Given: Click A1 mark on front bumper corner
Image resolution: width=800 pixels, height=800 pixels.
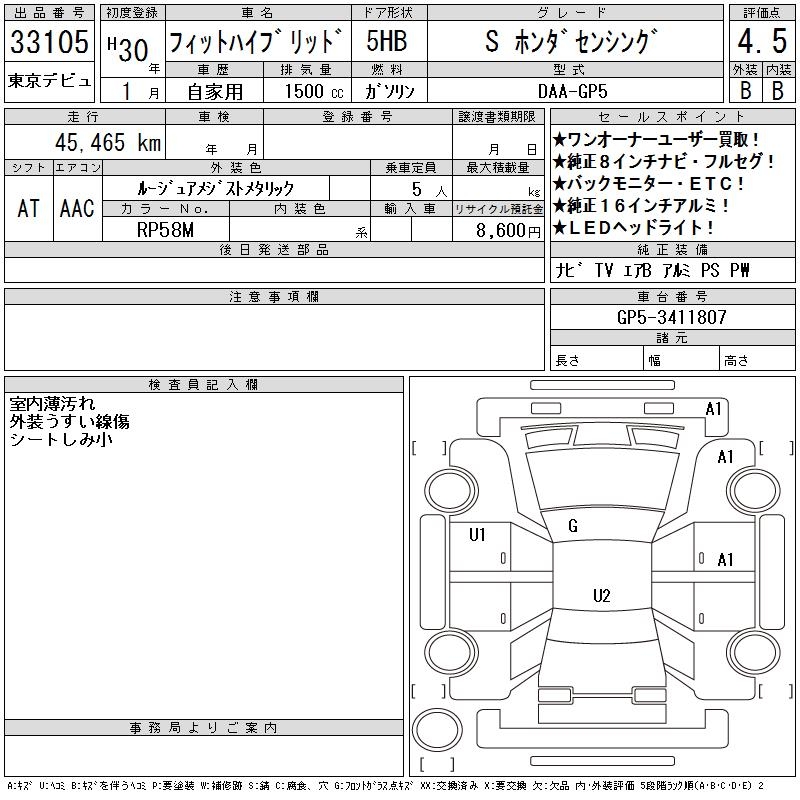Looking at the screenshot, I should (x=713, y=409).
